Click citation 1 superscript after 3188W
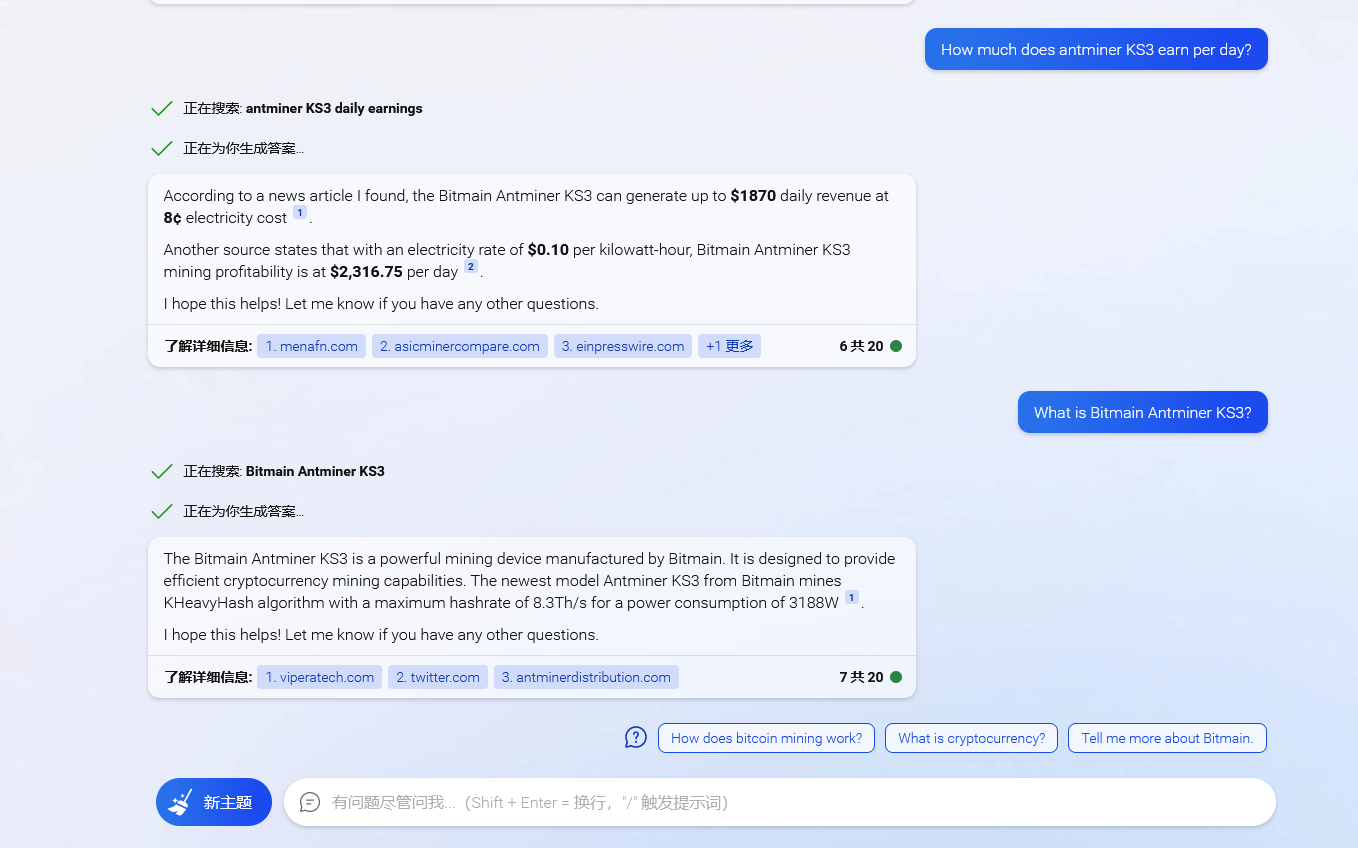Image resolution: width=1358 pixels, height=848 pixels. [x=852, y=598]
